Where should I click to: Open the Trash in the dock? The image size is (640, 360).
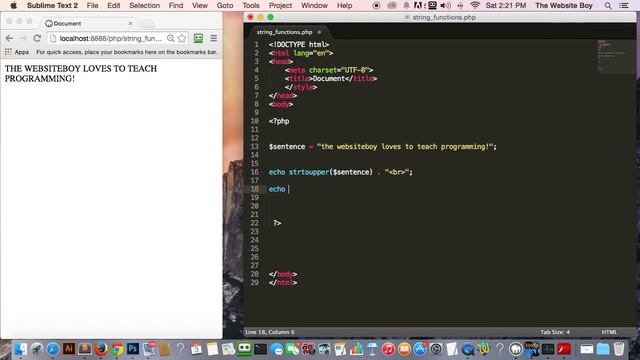tap(619, 349)
